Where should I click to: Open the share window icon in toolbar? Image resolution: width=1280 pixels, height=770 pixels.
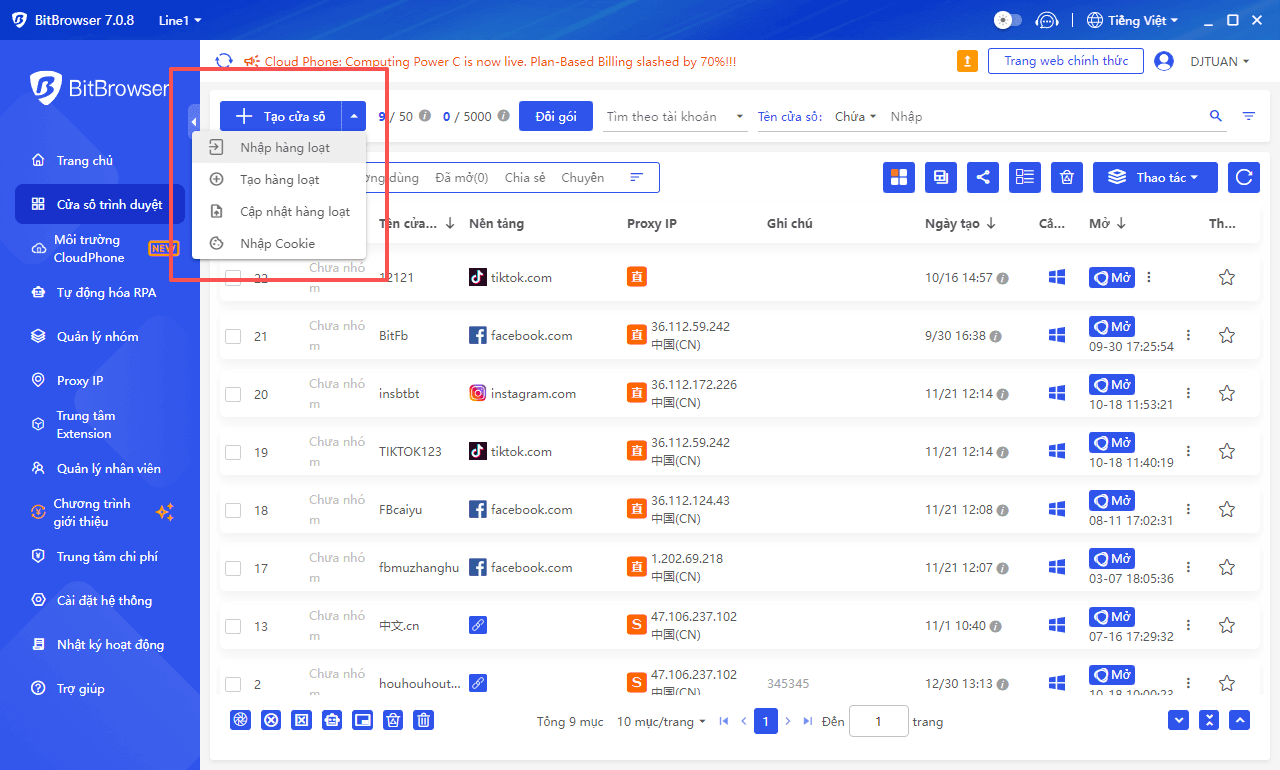pyautogui.click(x=982, y=177)
